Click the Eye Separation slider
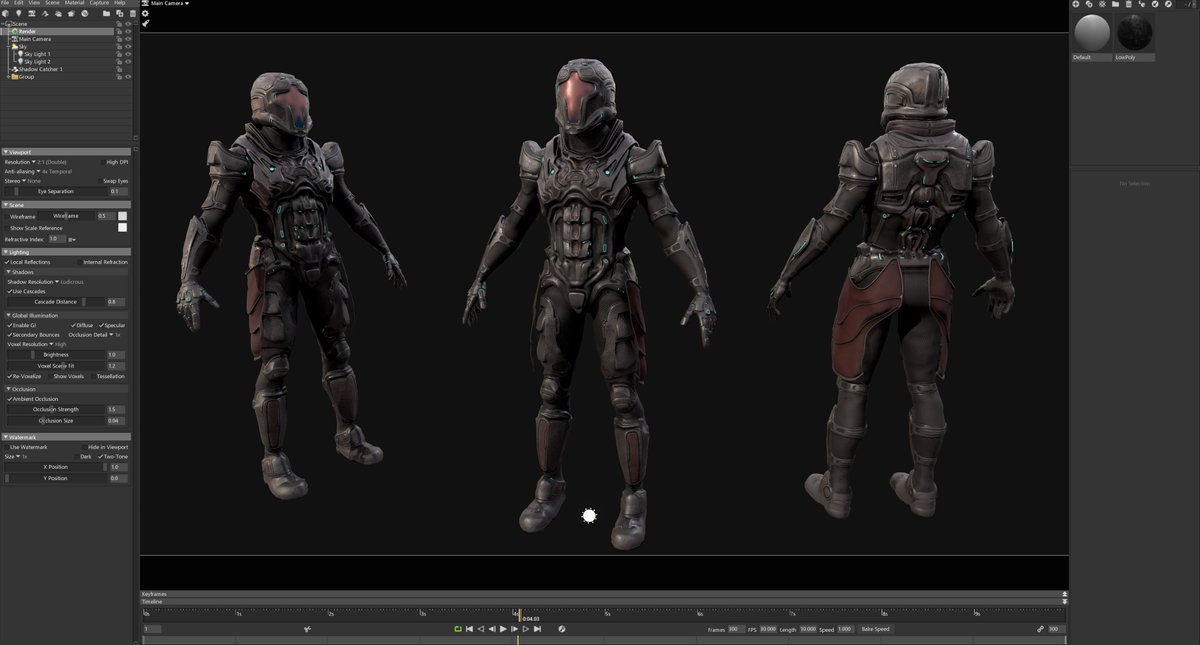The image size is (1200, 645). [x=55, y=191]
